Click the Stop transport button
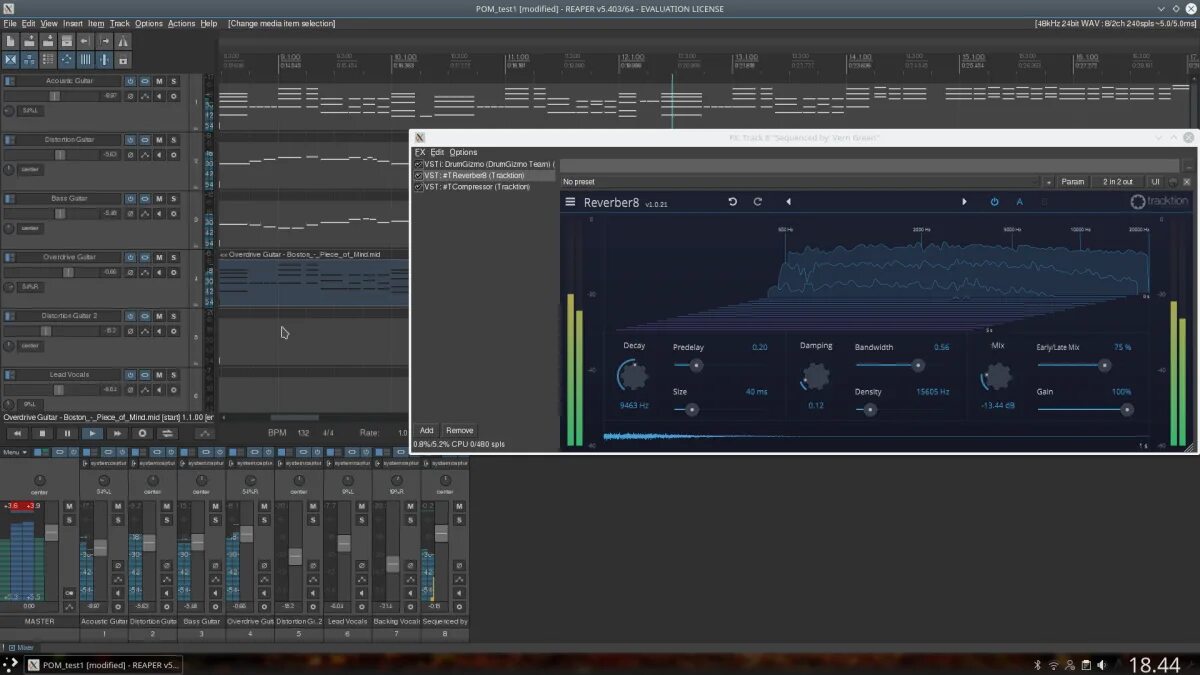1200x675 pixels. 43,433
